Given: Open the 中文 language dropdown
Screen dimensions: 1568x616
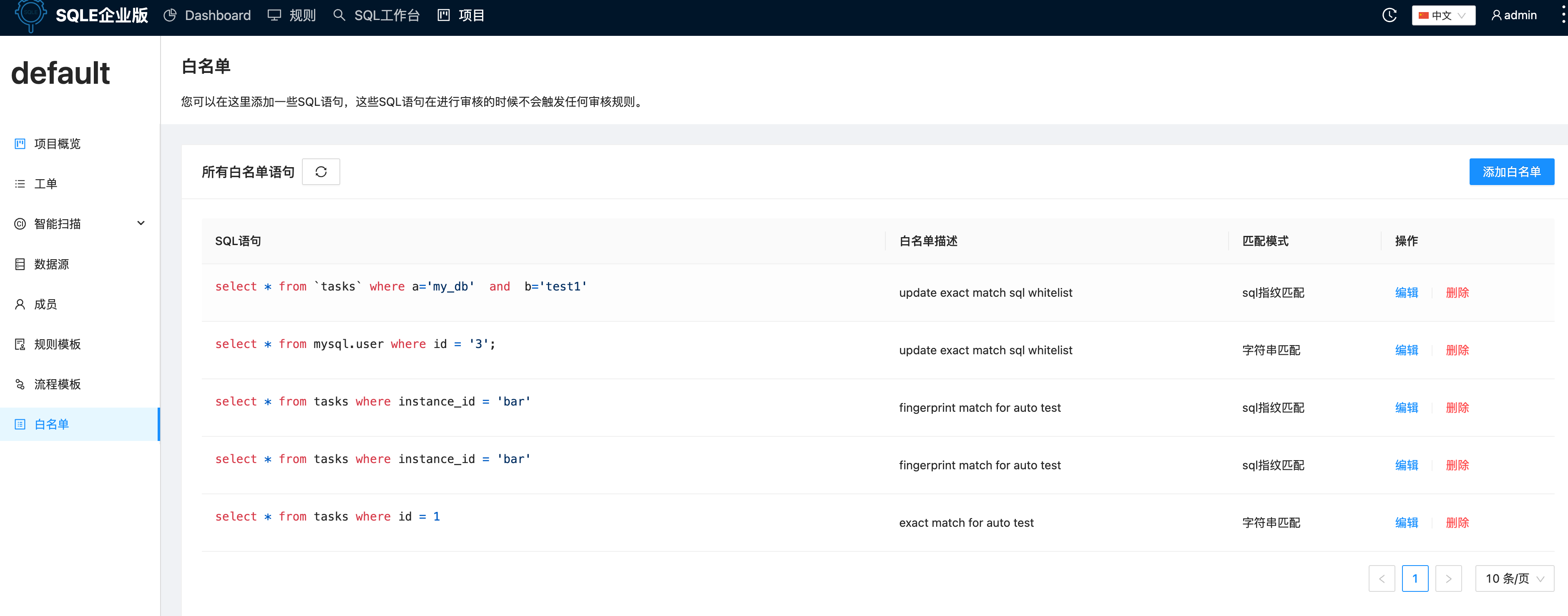Looking at the screenshot, I should pos(1442,15).
